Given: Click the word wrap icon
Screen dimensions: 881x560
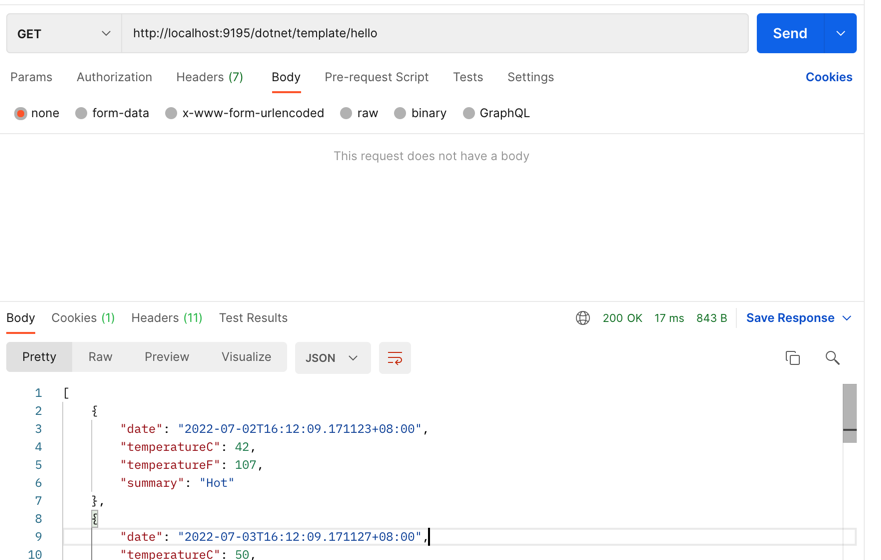Looking at the screenshot, I should (394, 358).
